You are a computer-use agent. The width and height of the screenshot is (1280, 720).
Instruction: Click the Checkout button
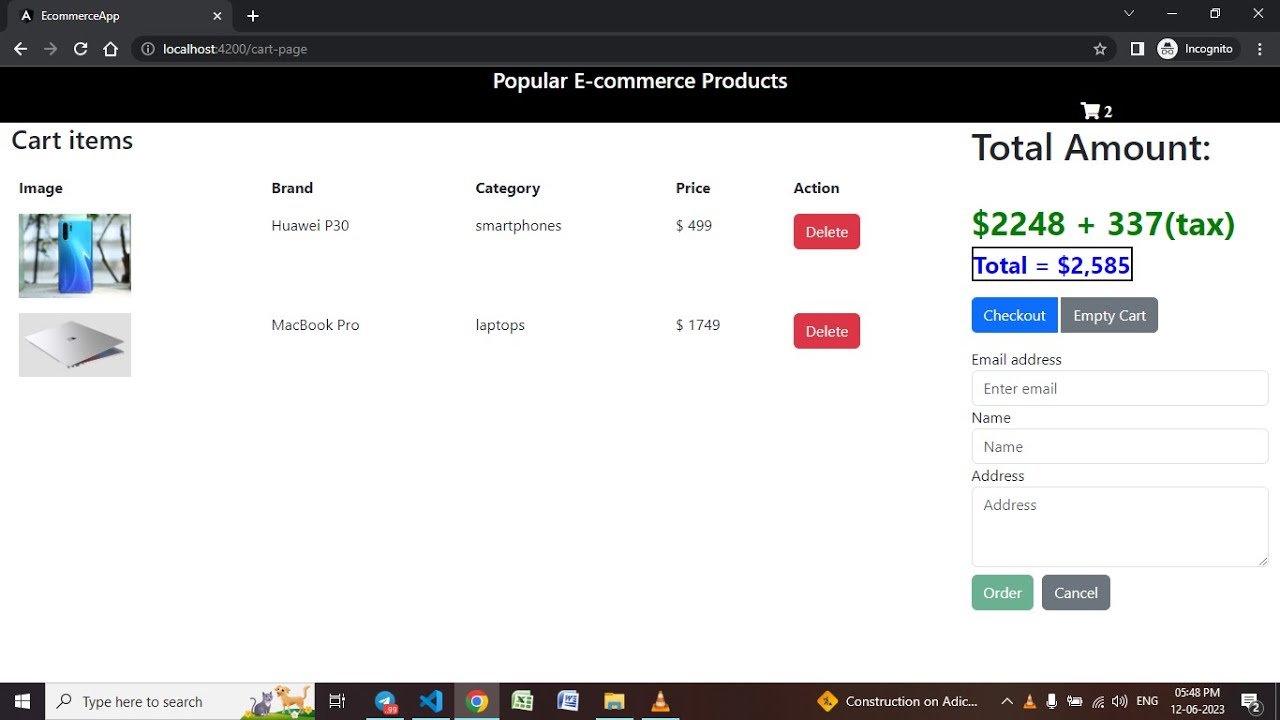(x=1014, y=315)
